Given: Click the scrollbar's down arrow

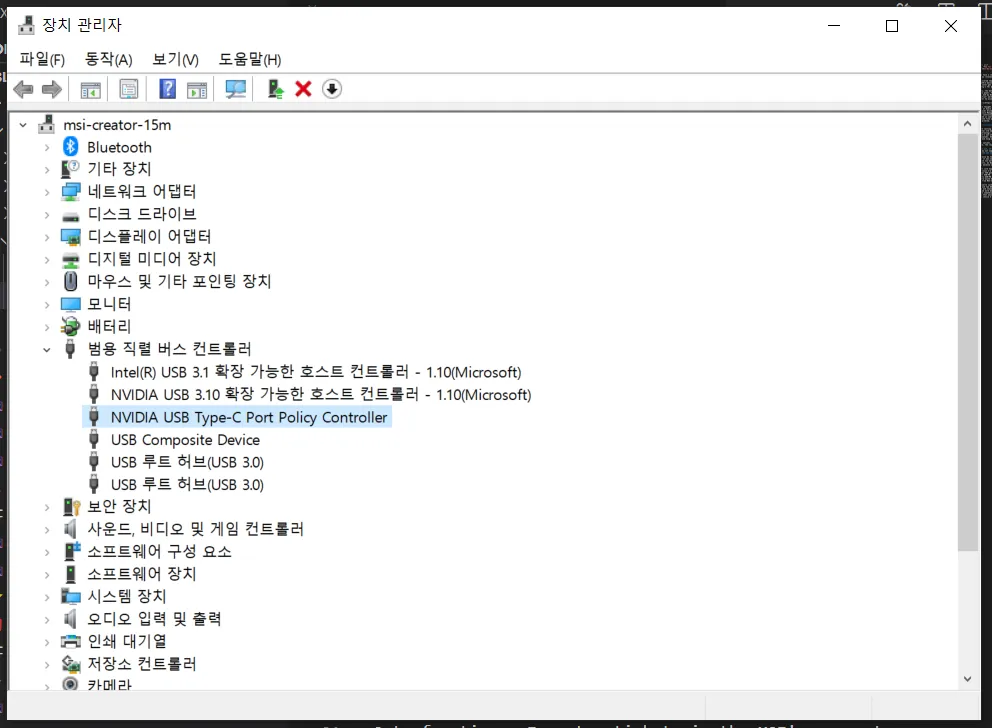Looking at the screenshot, I should click(967, 678).
